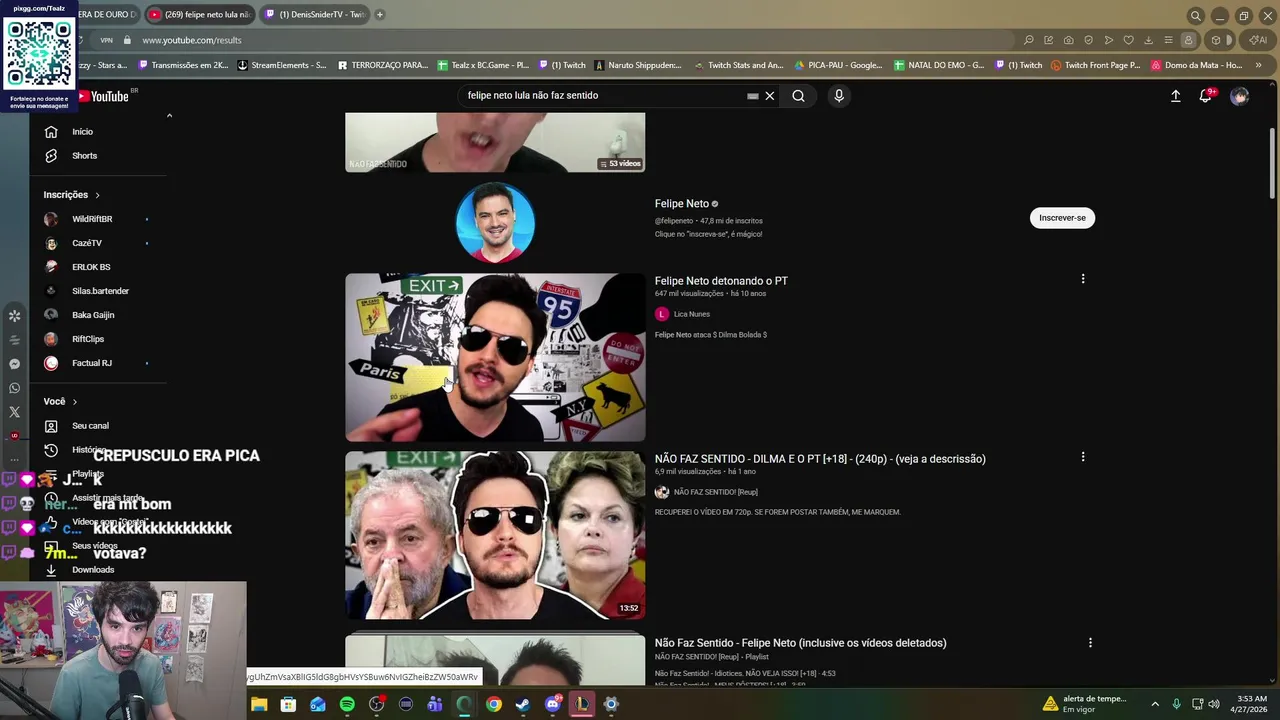
Task: Open more options for 'Felipe Neto detonando o PT'
Action: pos(1083,279)
